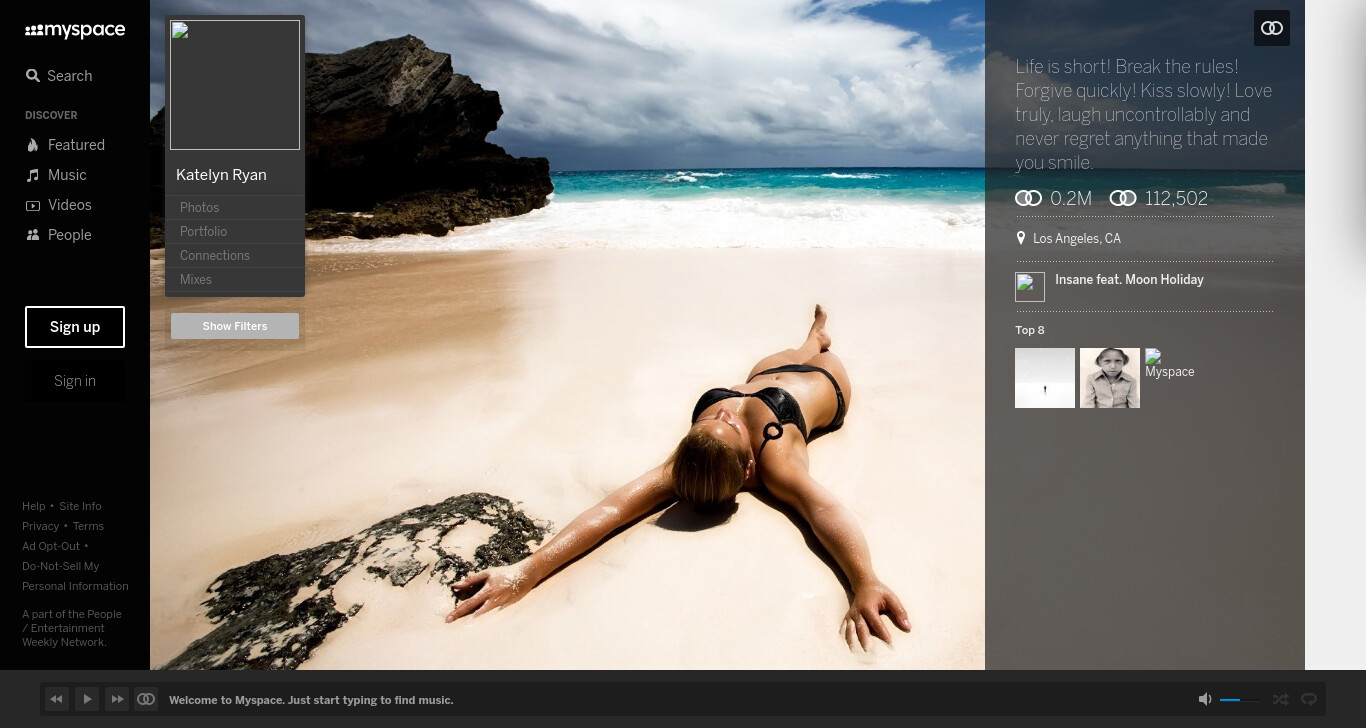The image size is (1366, 728).
Task: Click the Myspace logo
Action: (x=75, y=31)
